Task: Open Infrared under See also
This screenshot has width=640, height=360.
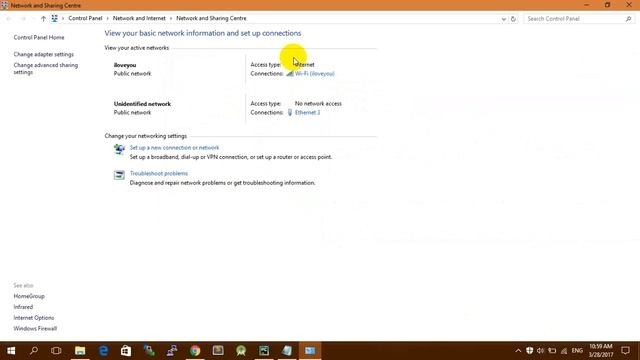Action: coord(23,307)
